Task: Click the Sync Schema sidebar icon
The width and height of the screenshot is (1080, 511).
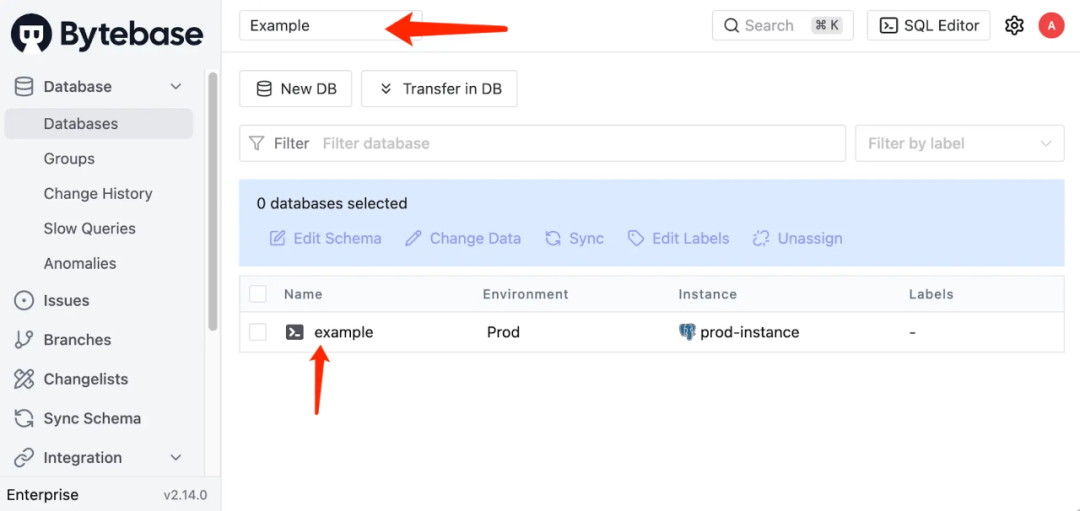Action: pyautogui.click(x=24, y=418)
